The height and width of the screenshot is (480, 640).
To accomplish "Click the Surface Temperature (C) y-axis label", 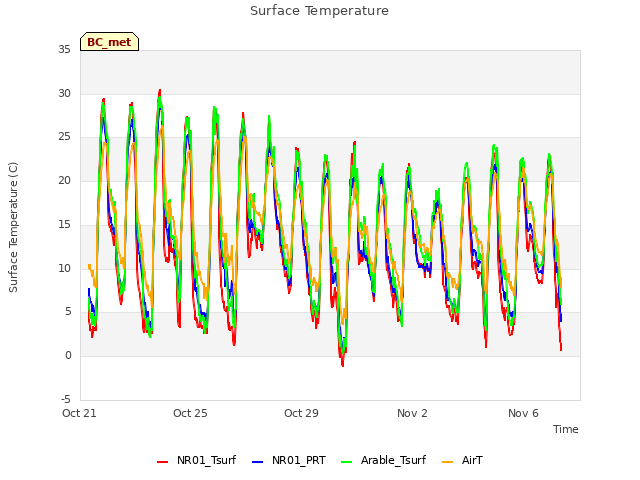I will [x=13, y=227].
